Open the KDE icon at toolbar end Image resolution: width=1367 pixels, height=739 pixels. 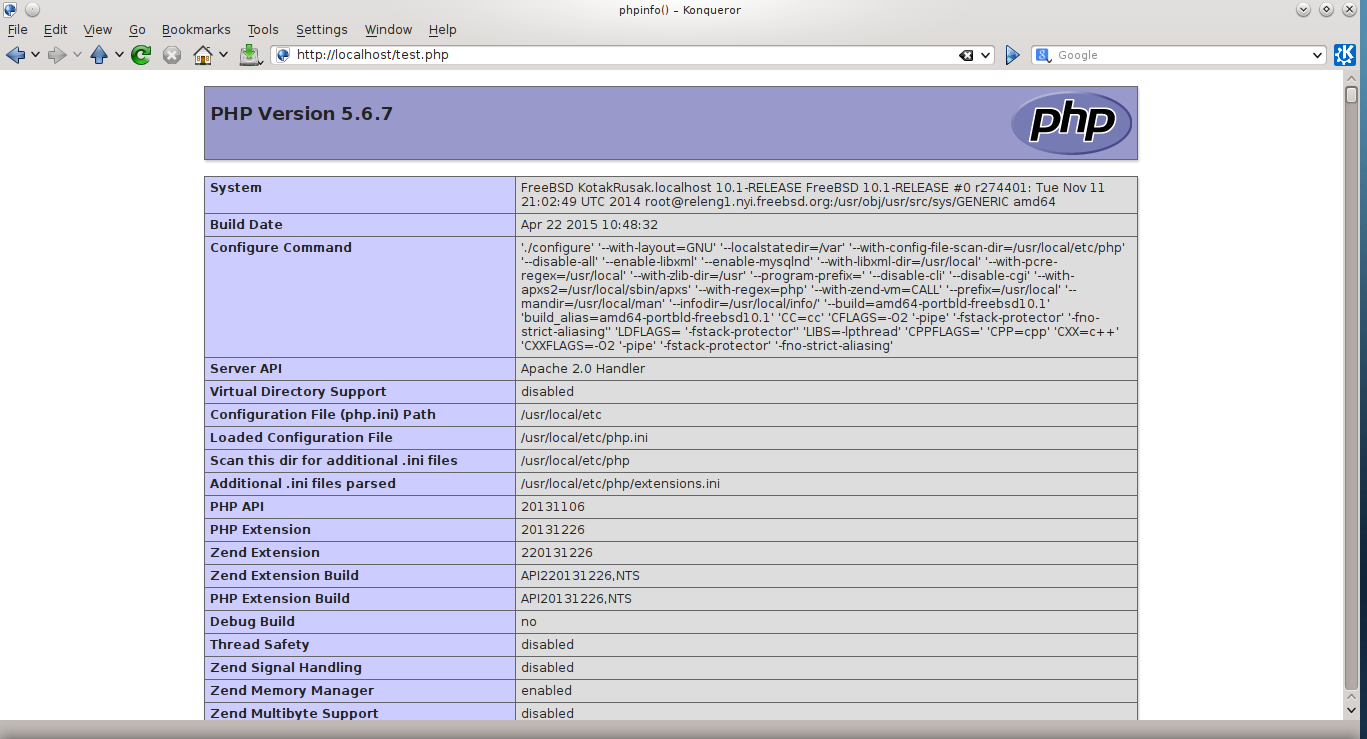tap(1345, 55)
